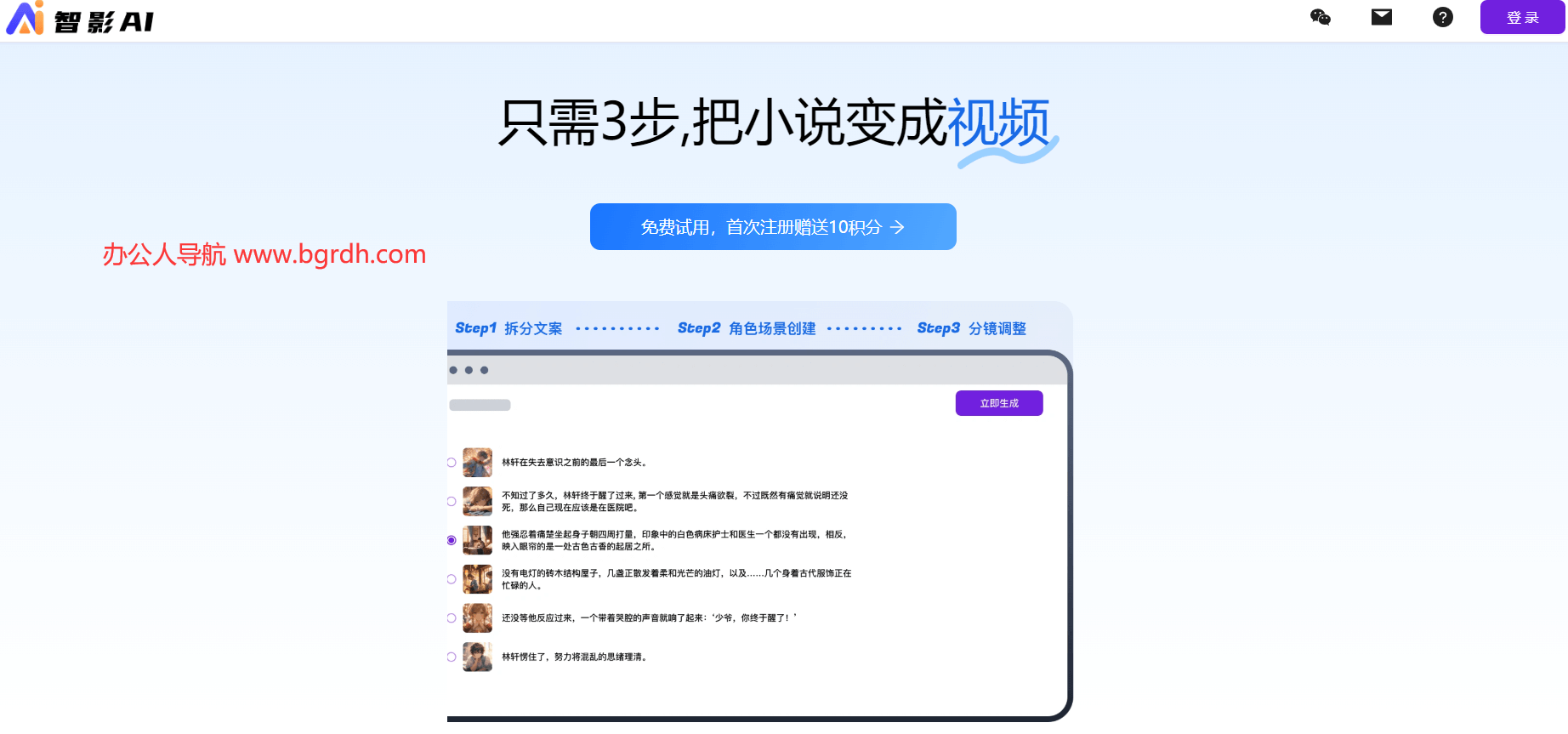Click the 智影AI logo
Image resolution: width=1568 pixels, height=734 pixels.
(80, 19)
